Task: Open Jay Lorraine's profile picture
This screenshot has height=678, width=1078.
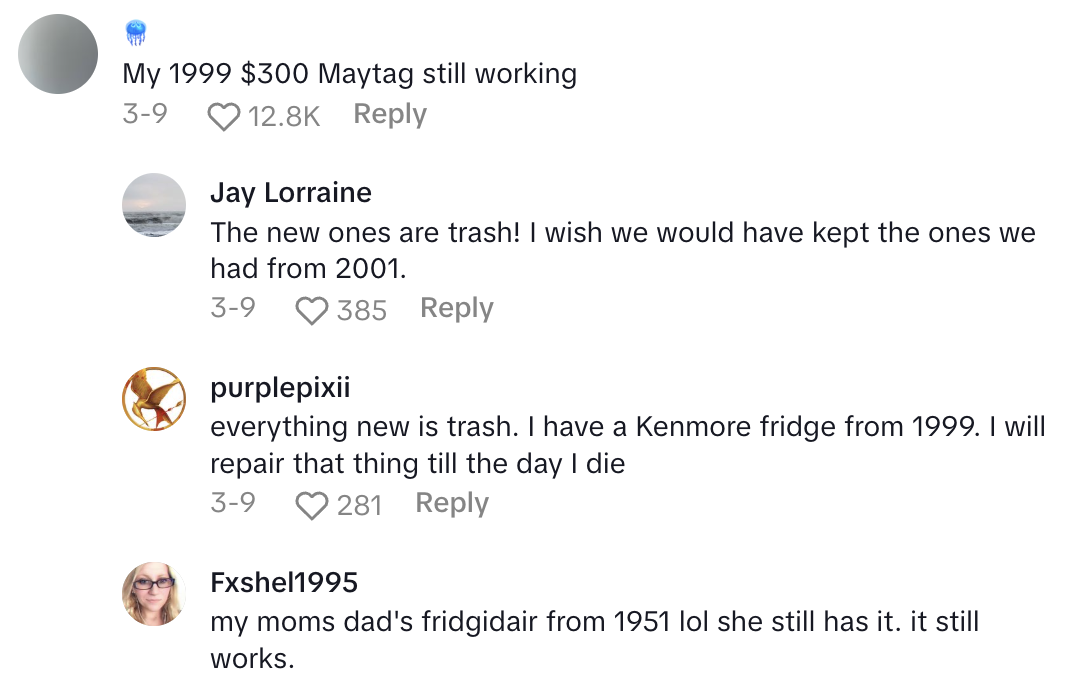Action: 154,205
